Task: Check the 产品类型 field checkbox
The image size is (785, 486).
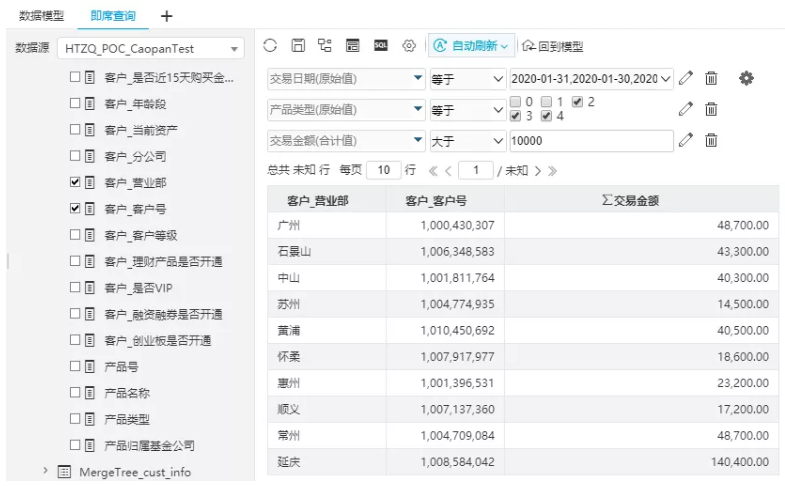Action: coord(75,418)
